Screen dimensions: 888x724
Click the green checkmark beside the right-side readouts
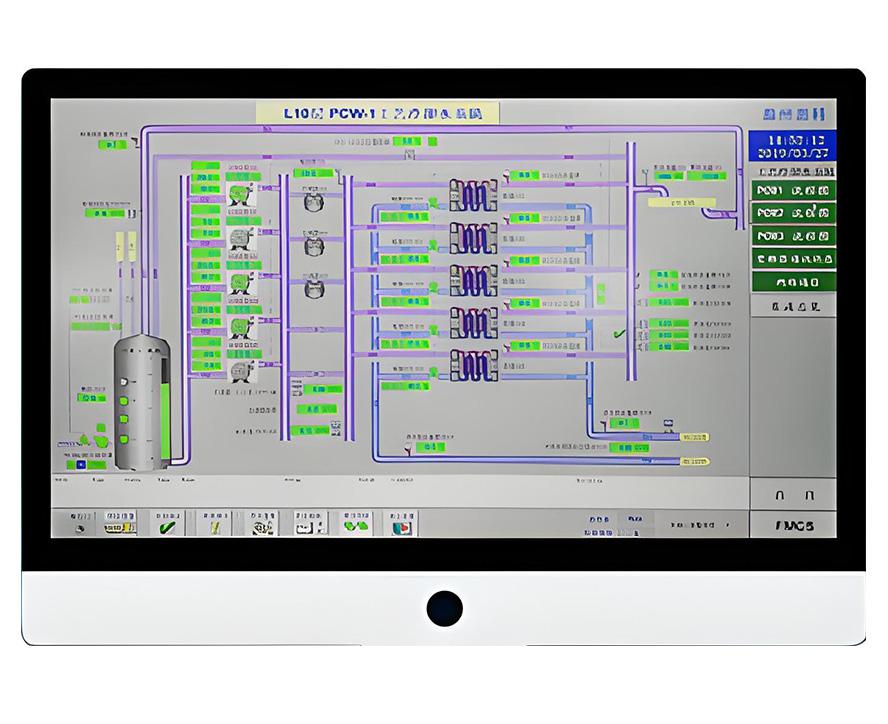coord(619,334)
